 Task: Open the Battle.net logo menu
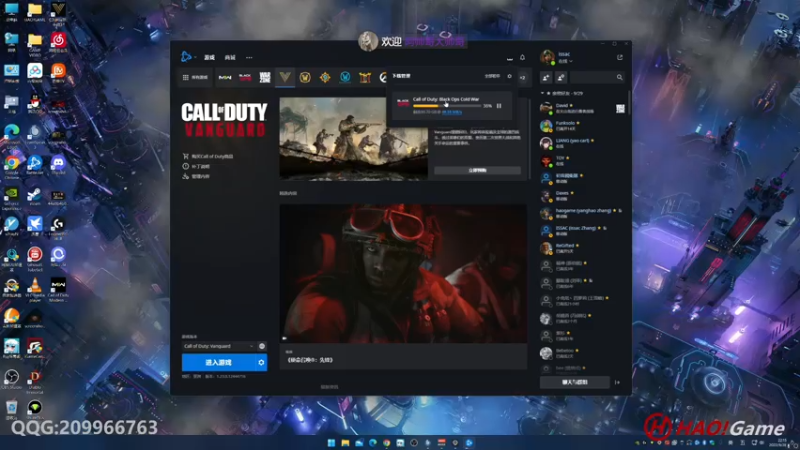186,57
